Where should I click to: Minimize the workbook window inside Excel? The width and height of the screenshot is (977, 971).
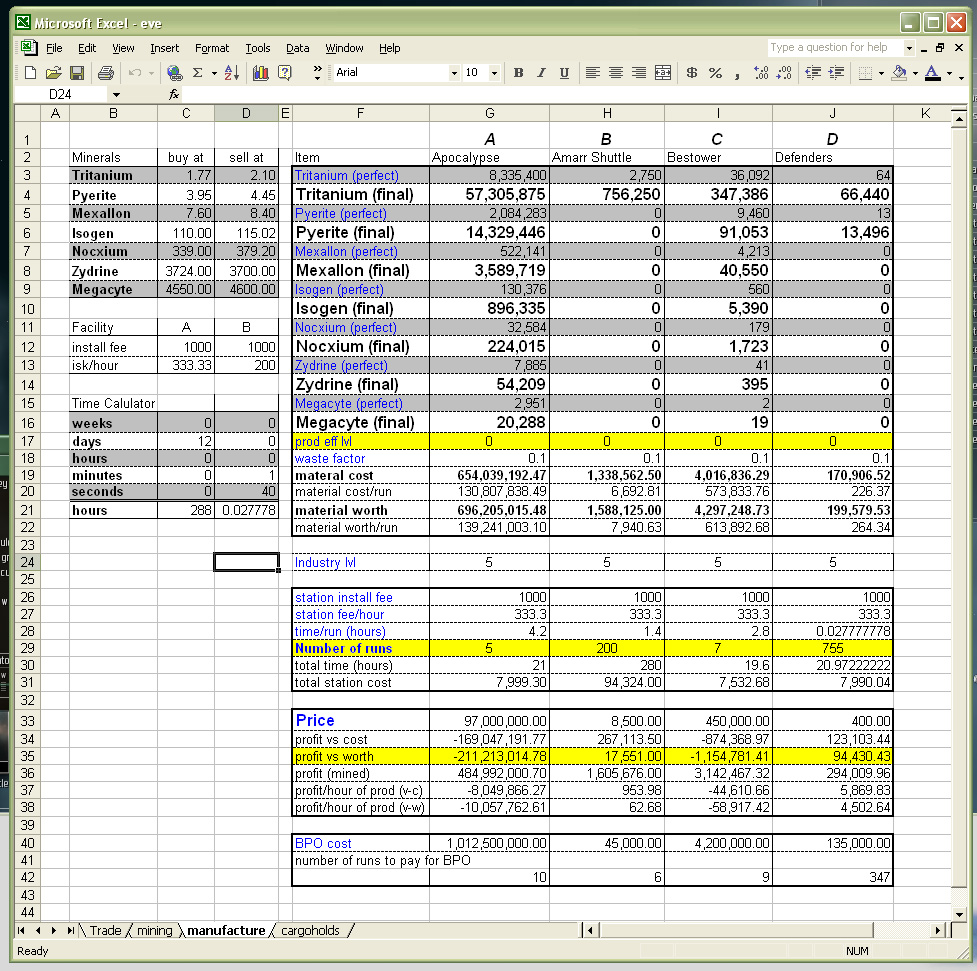[x=924, y=48]
